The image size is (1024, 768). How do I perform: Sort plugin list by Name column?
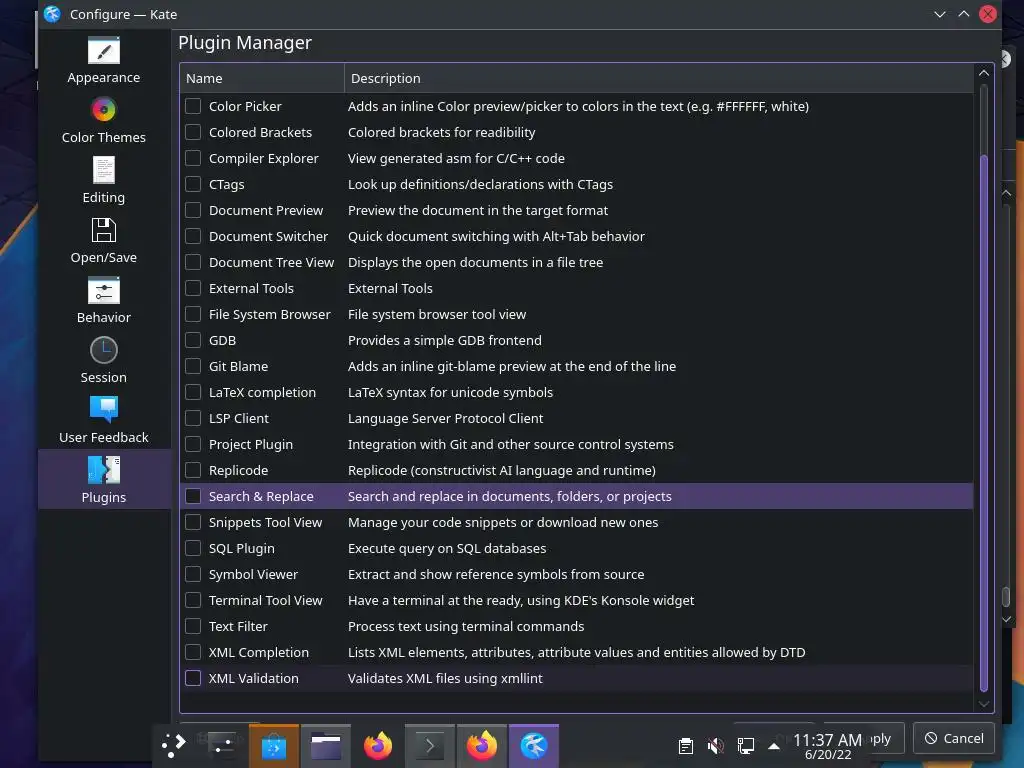coord(262,78)
